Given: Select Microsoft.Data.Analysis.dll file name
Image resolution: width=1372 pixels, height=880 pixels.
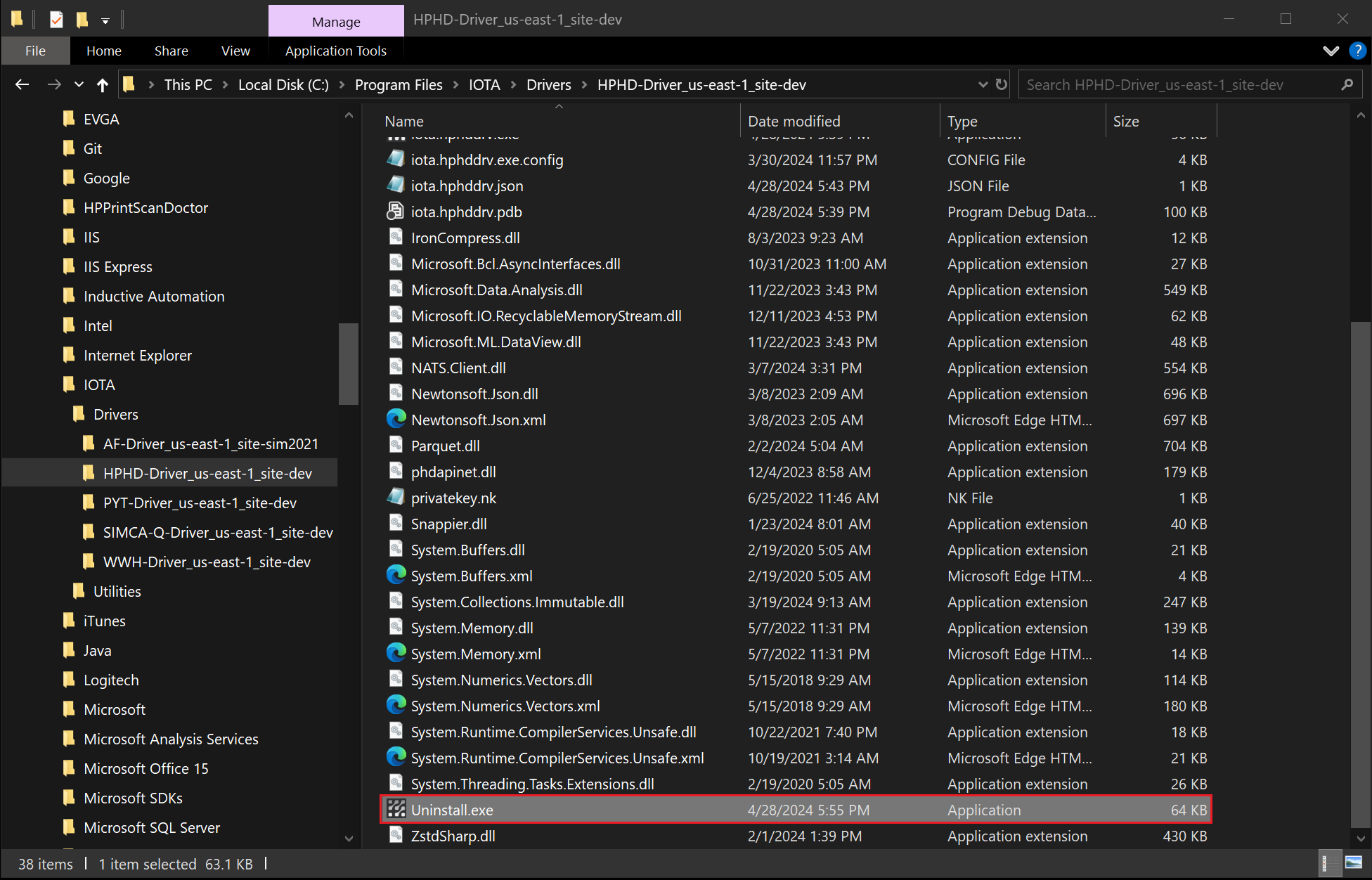Looking at the screenshot, I should pos(496,290).
